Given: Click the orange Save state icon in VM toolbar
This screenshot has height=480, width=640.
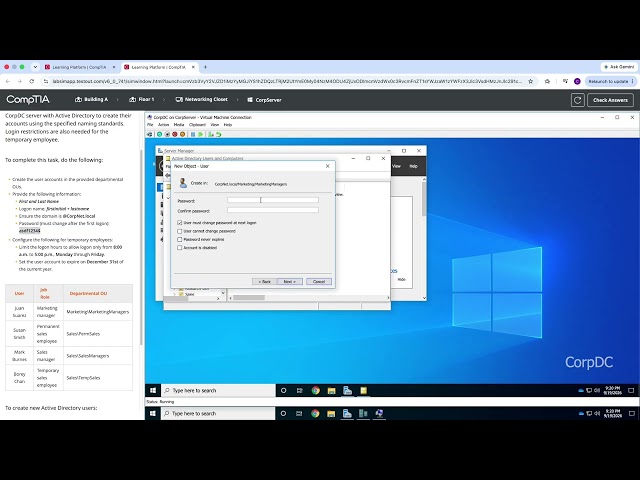Looking at the screenshot, I should coord(182,134).
